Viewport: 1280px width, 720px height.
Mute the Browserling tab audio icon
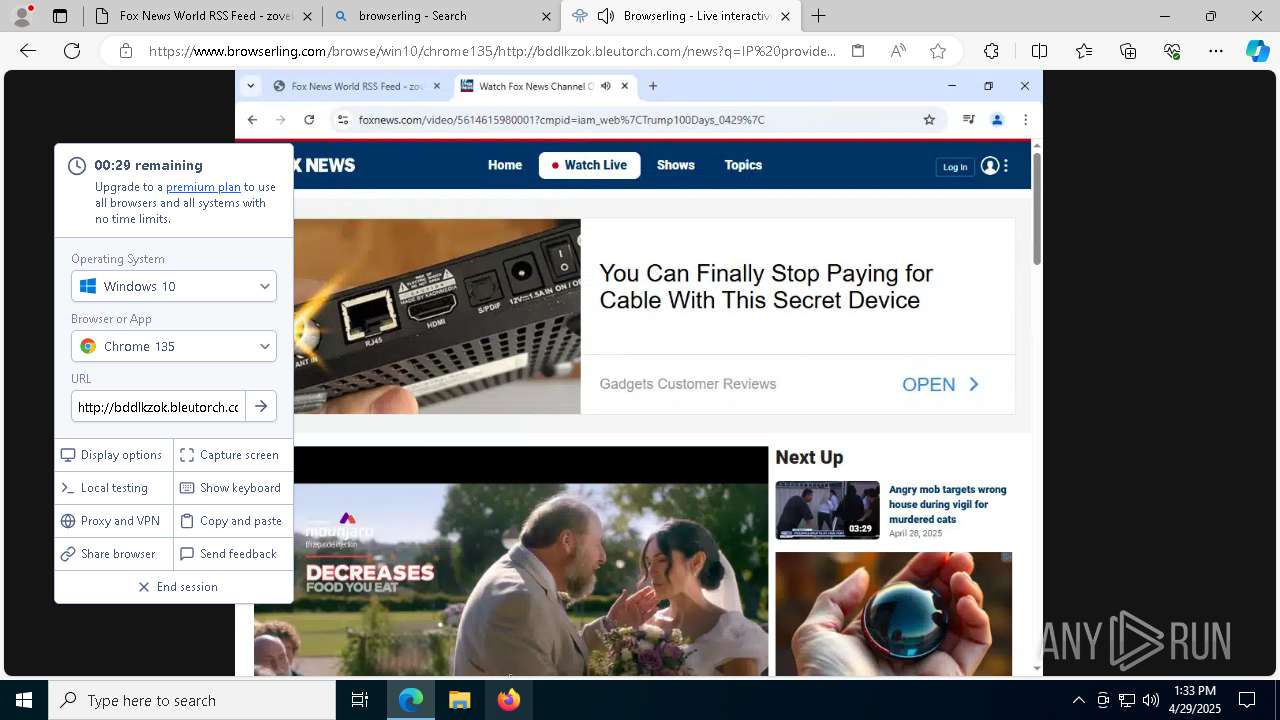606,16
